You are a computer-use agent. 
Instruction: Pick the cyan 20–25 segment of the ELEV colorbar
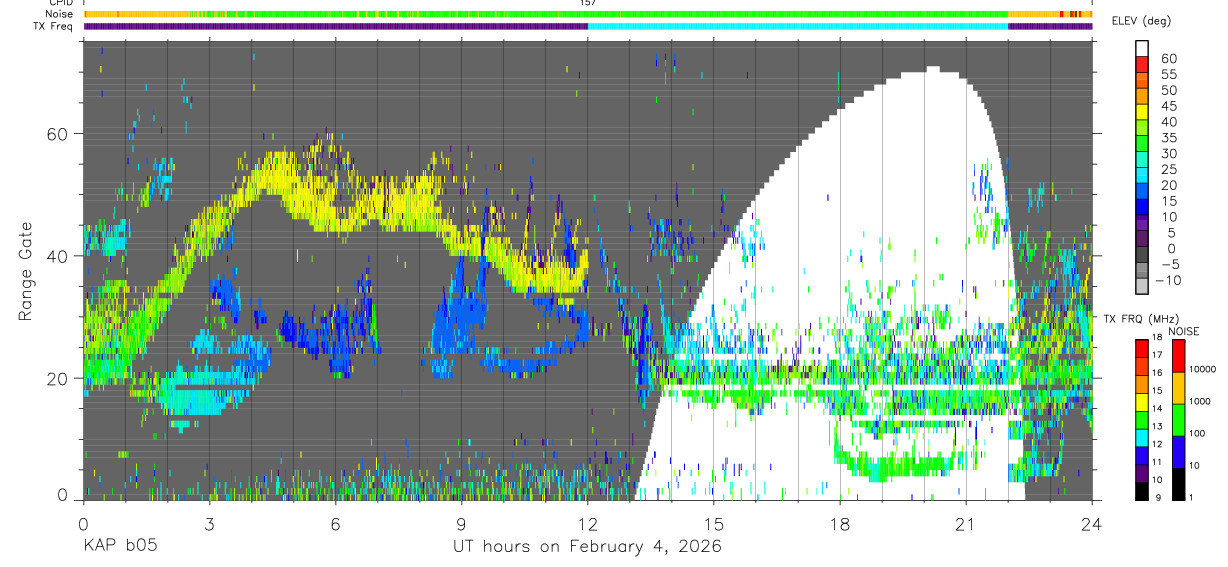tap(1142, 177)
